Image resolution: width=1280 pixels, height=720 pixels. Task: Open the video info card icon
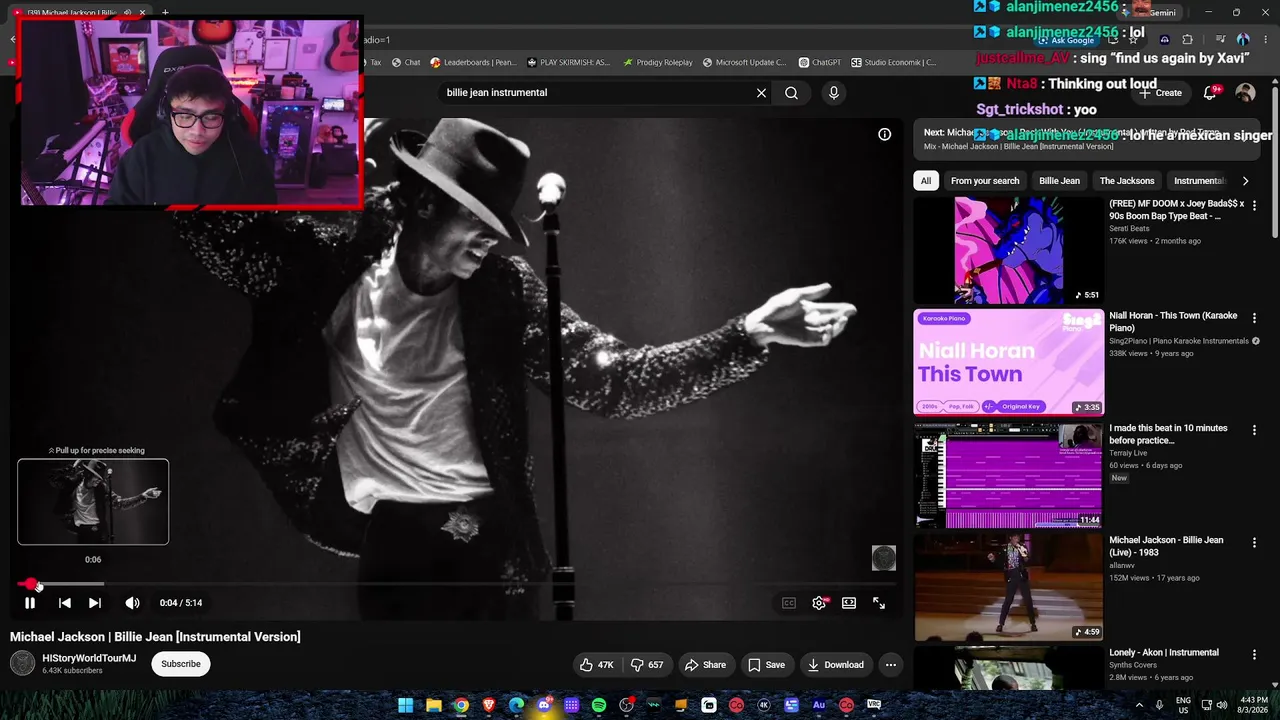pos(885,134)
